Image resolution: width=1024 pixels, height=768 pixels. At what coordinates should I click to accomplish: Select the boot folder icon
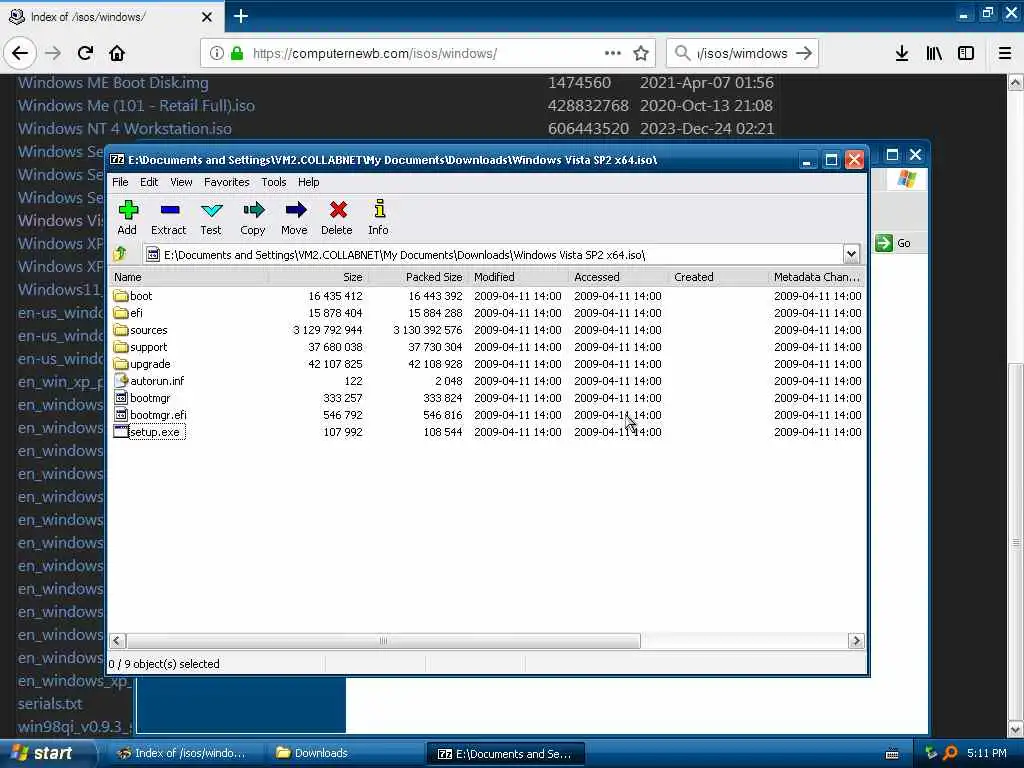click(x=121, y=296)
